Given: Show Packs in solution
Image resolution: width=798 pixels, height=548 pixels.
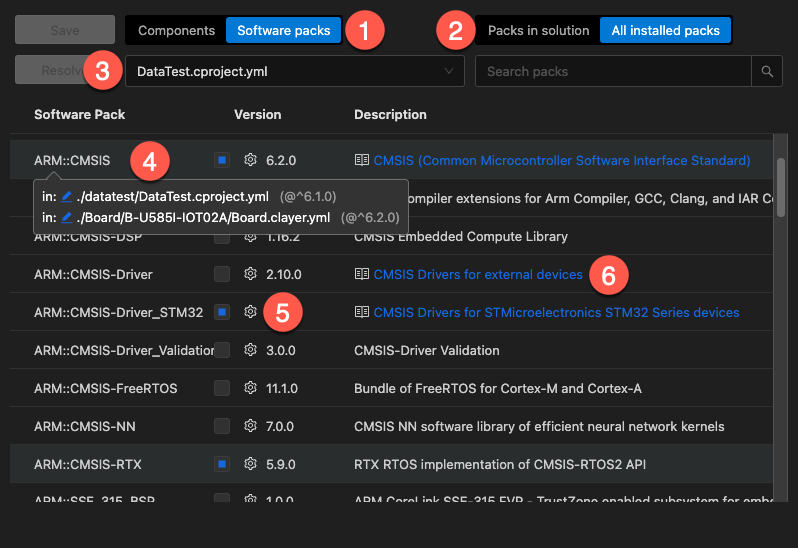Looking at the screenshot, I should (x=538, y=31).
